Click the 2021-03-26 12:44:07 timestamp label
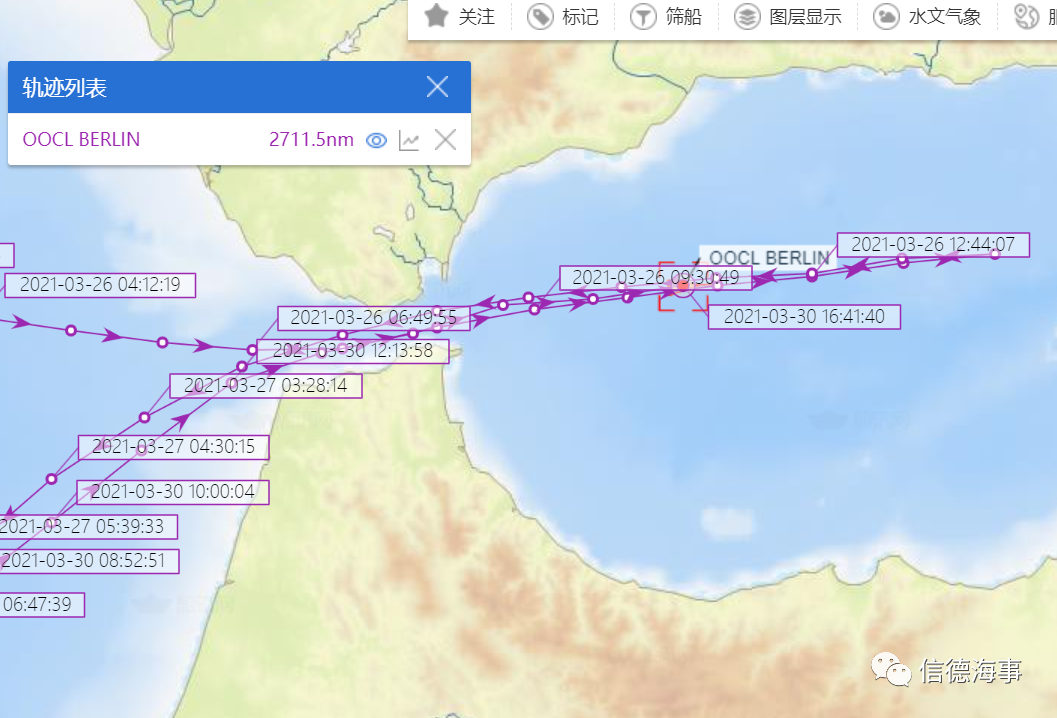Viewport: 1057px width, 718px height. coord(933,245)
